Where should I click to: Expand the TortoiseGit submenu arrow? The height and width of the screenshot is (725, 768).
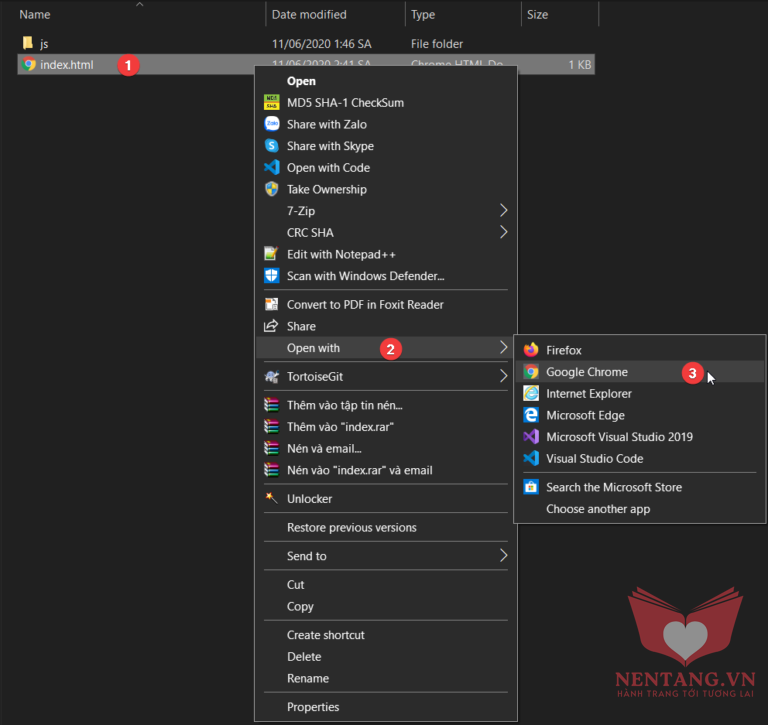click(503, 377)
